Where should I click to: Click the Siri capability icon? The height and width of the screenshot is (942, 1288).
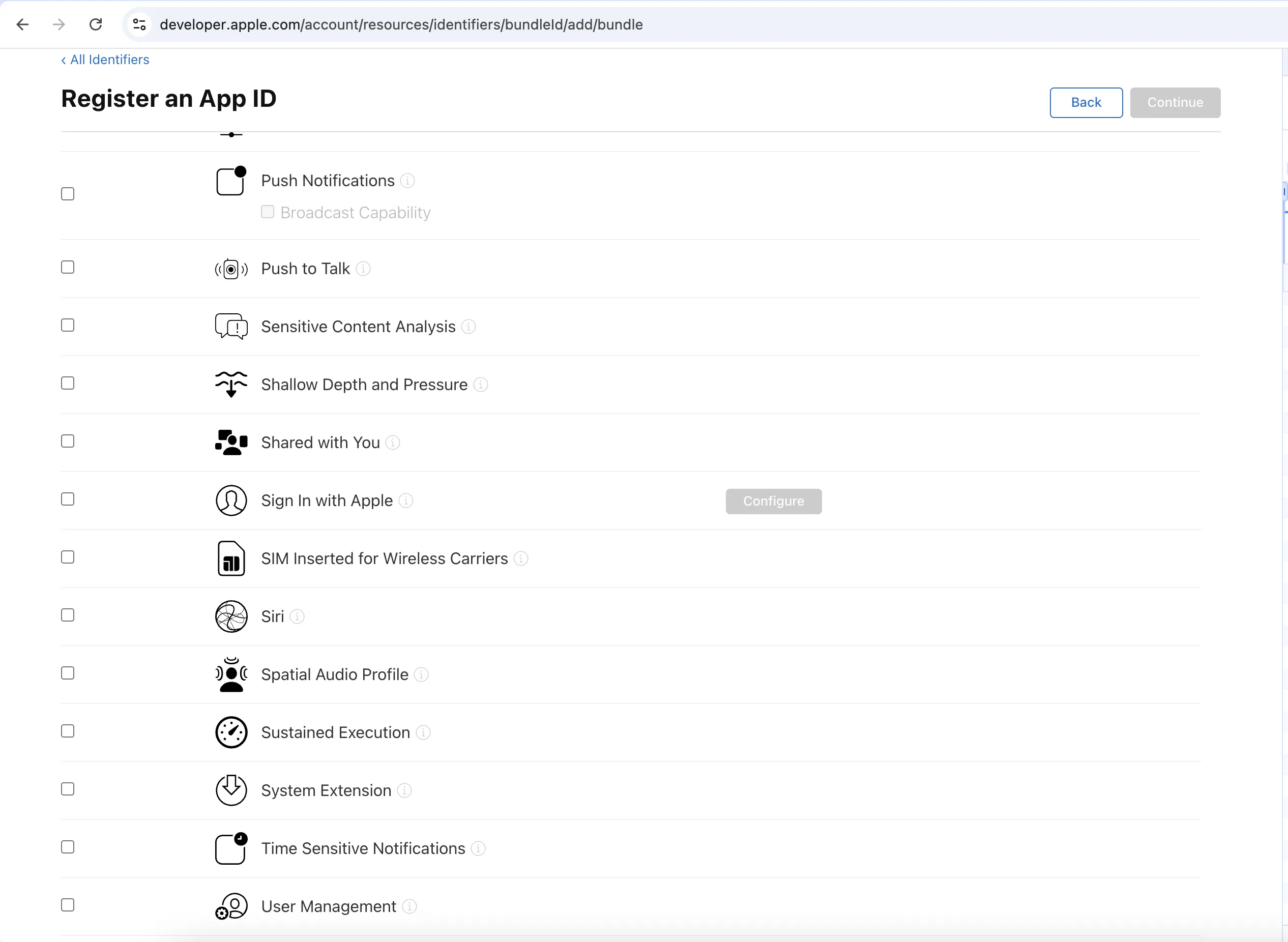[x=231, y=616]
